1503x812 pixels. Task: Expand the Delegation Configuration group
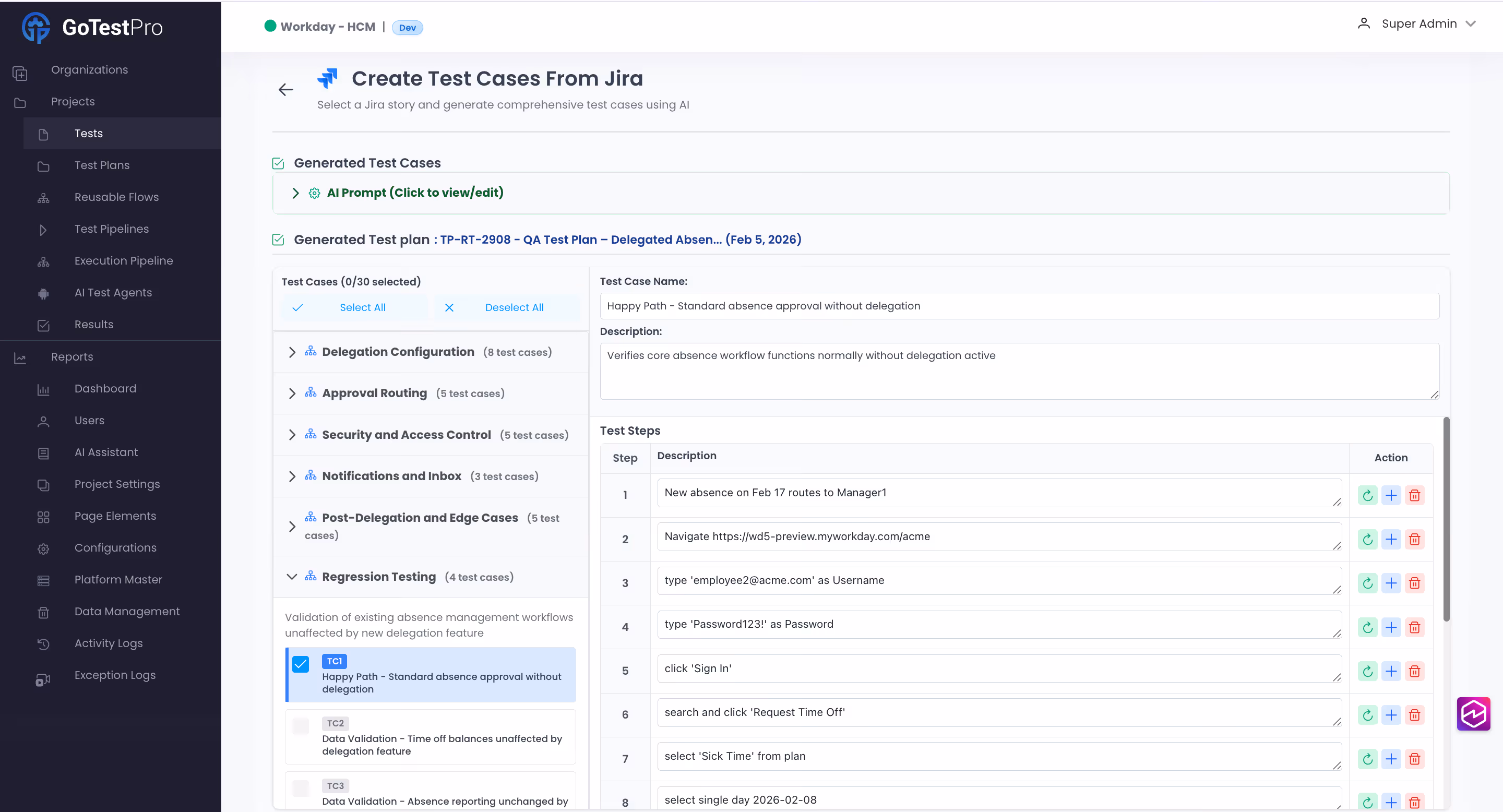[x=292, y=352]
